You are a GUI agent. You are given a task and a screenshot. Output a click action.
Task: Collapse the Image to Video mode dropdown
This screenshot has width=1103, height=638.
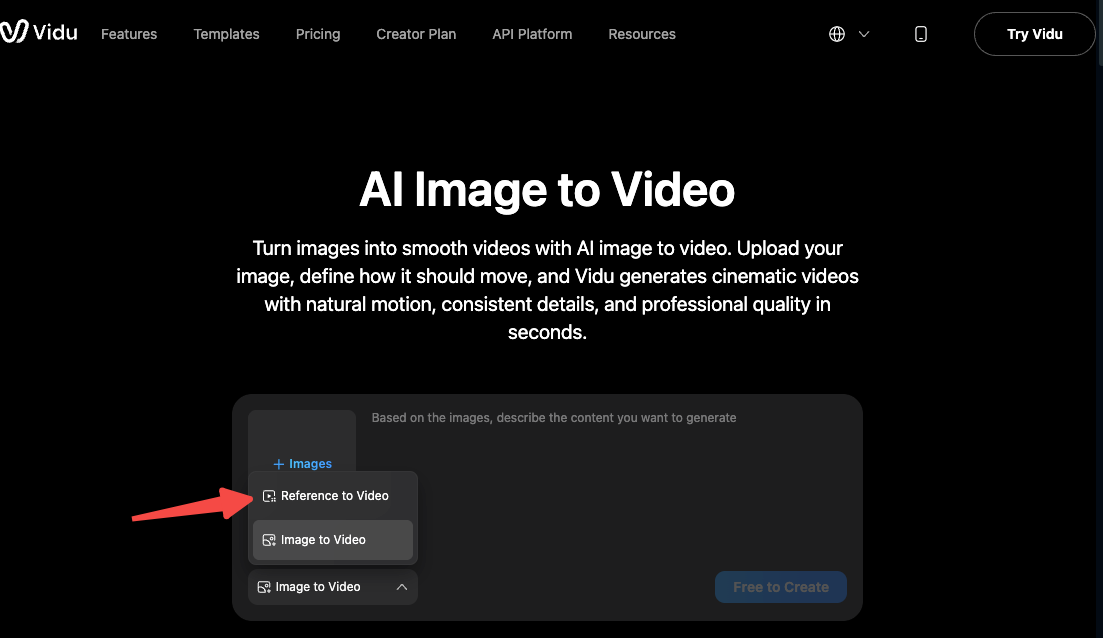tap(333, 587)
